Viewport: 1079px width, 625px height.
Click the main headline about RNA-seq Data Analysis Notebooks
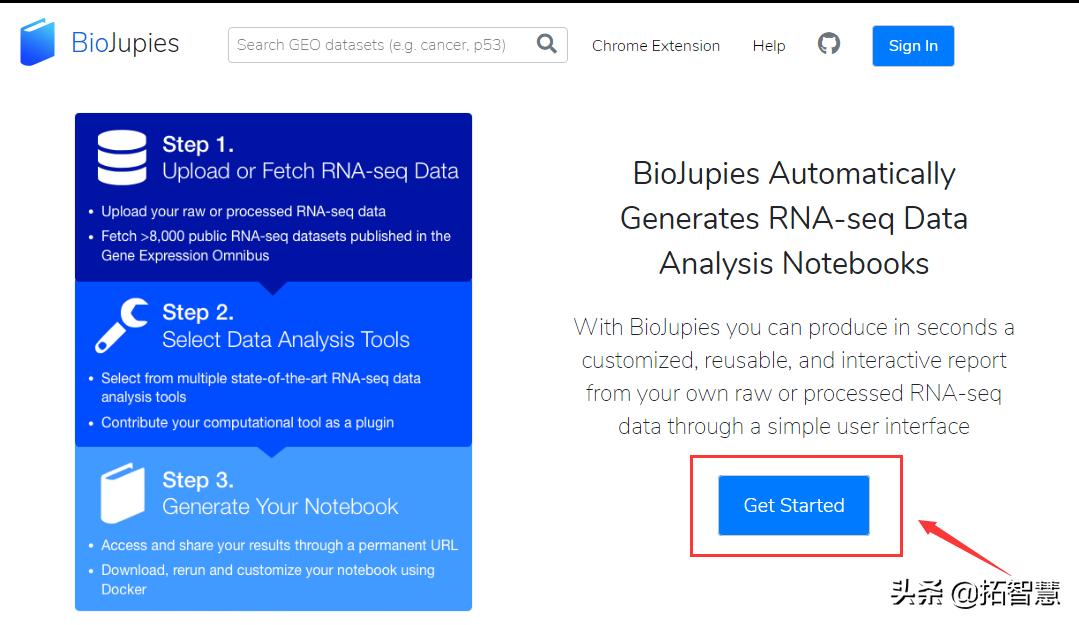pyautogui.click(x=794, y=218)
